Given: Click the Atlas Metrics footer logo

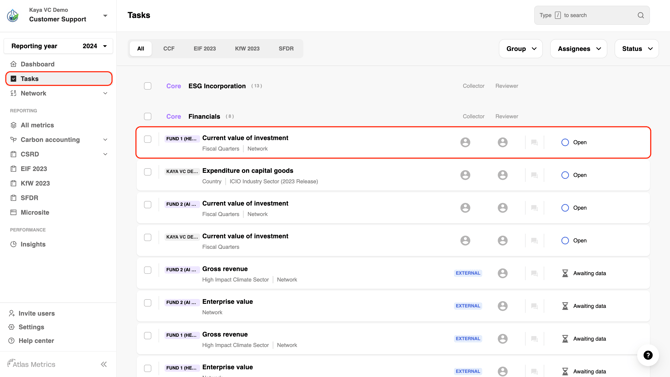Looking at the screenshot, I should click(31, 364).
